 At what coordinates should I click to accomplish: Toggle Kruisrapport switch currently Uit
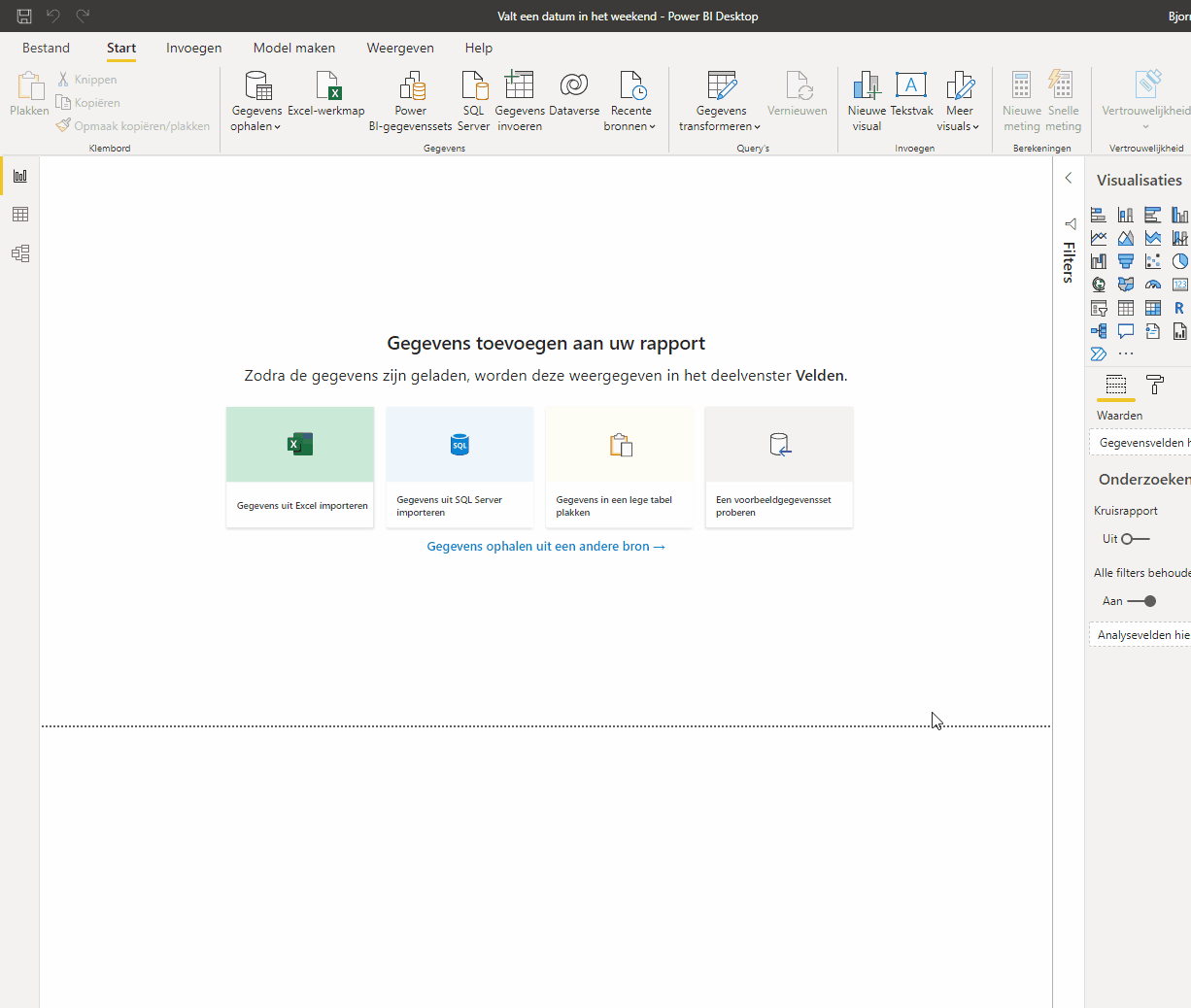click(1135, 539)
